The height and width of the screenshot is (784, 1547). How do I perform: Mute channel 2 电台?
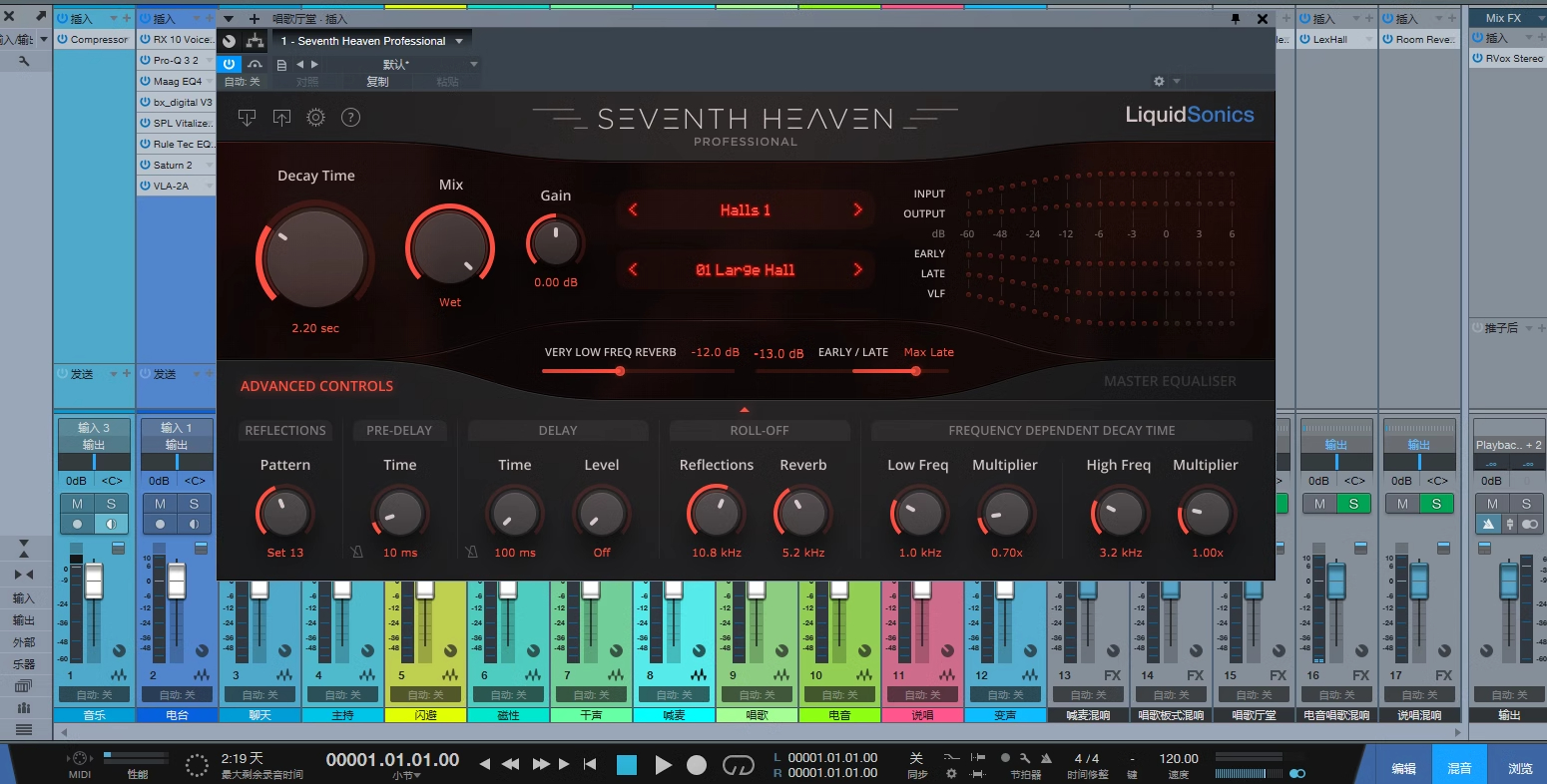pyautogui.click(x=160, y=504)
